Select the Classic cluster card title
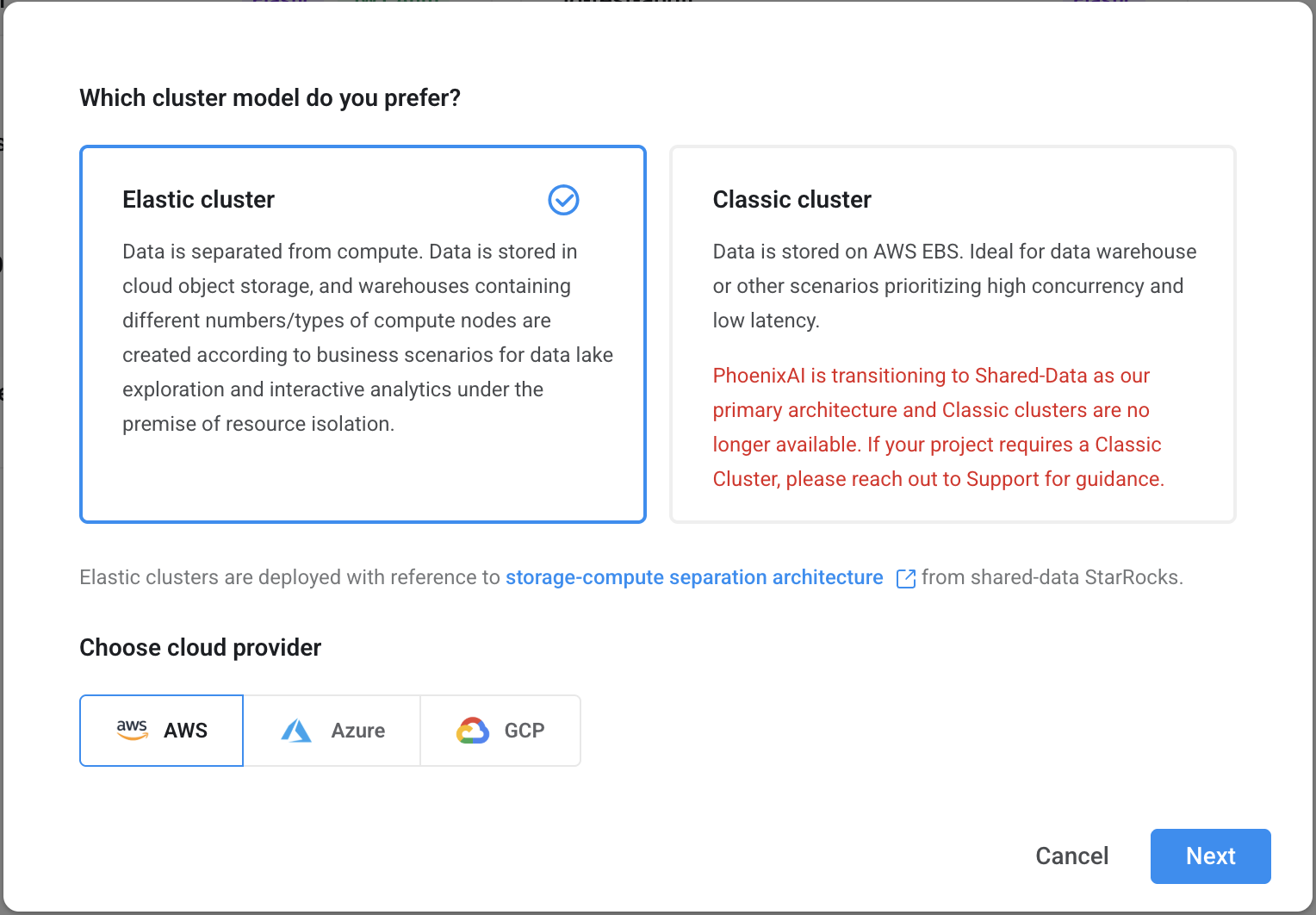Screen dimensions: 1316x915 pyautogui.click(x=791, y=200)
